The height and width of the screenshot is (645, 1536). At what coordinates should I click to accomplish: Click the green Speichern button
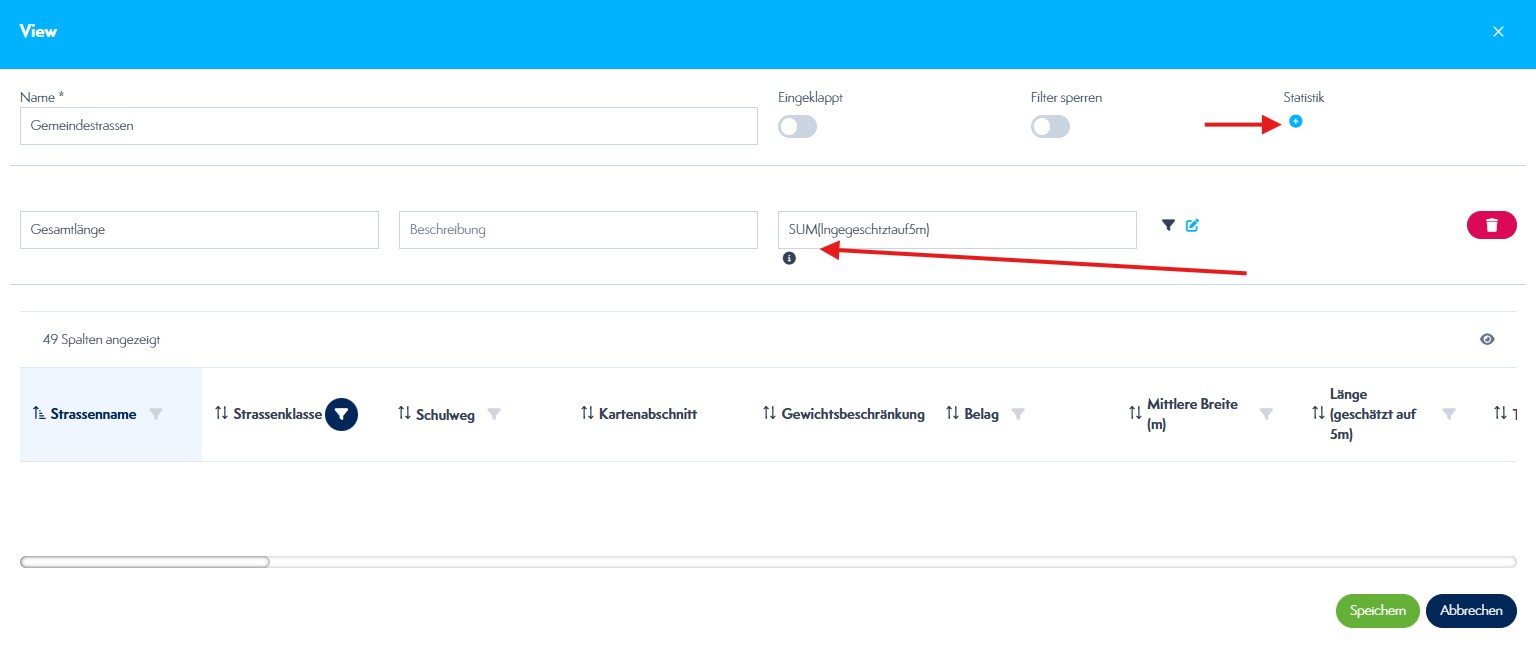point(1377,611)
